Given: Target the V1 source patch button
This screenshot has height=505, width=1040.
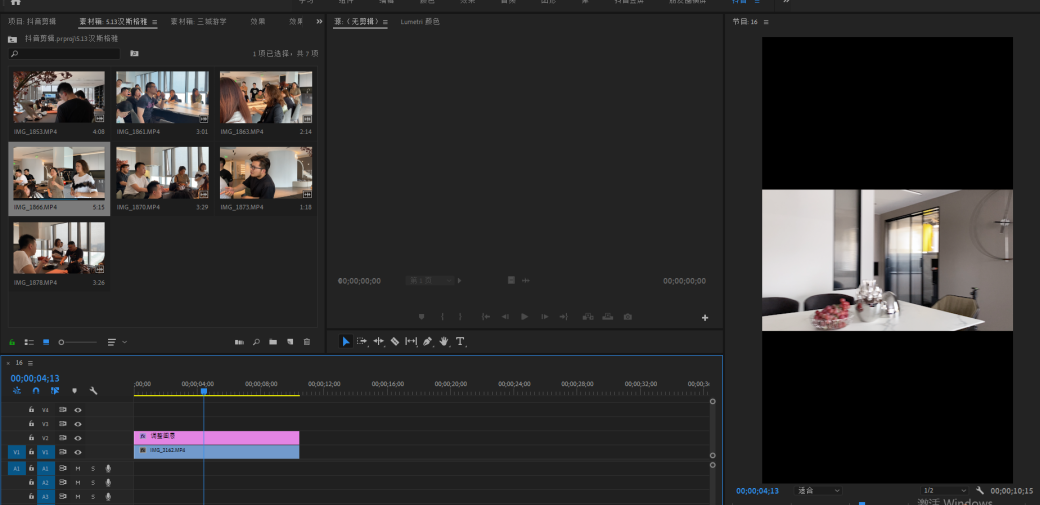Looking at the screenshot, I should 17,452.
